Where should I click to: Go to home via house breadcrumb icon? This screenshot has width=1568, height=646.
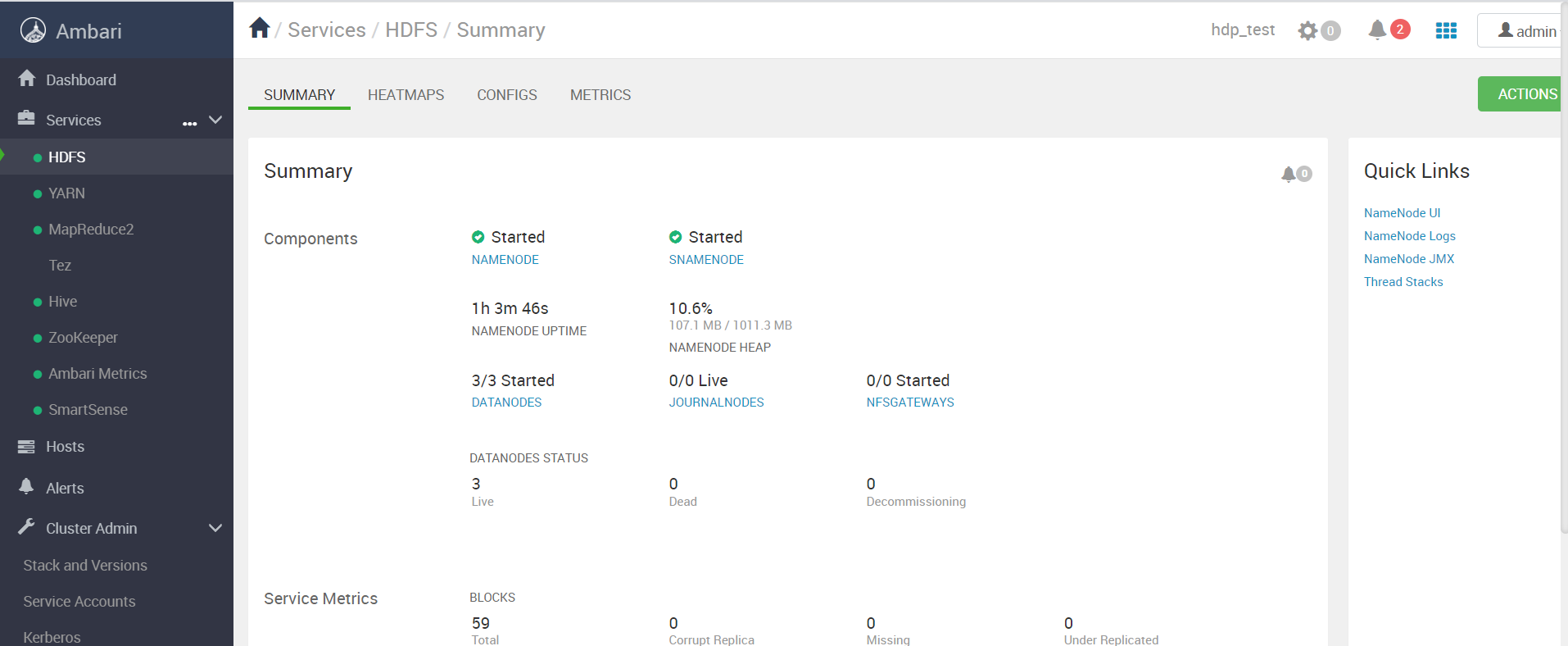coord(260,28)
